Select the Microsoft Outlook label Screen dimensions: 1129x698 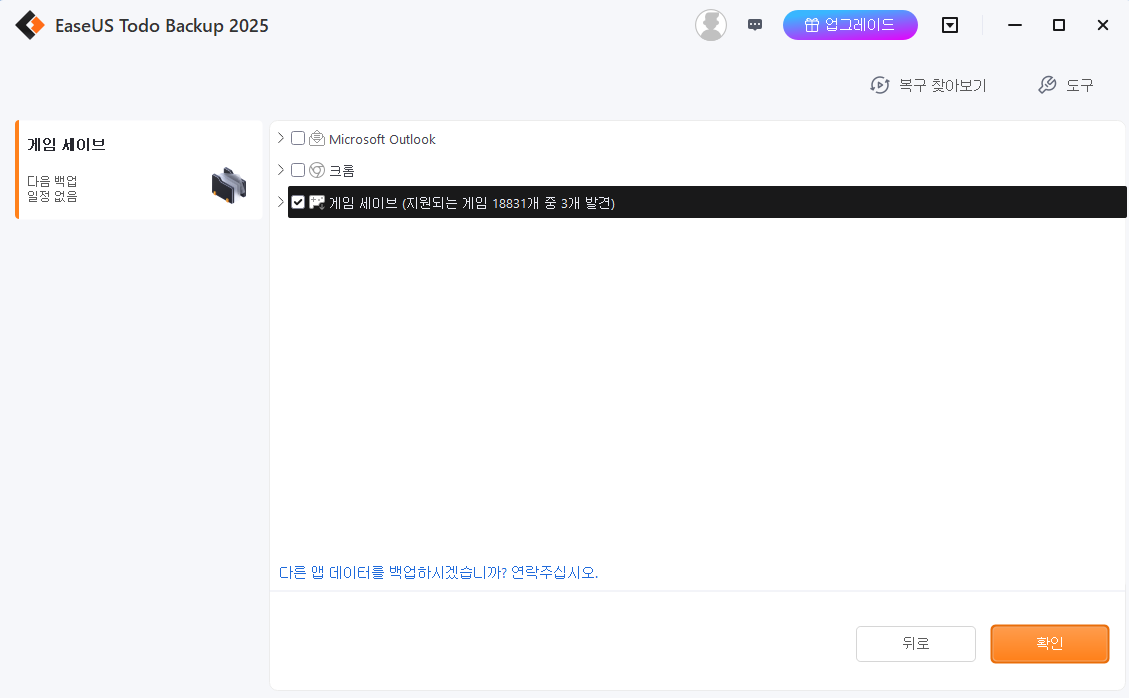[x=382, y=139]
